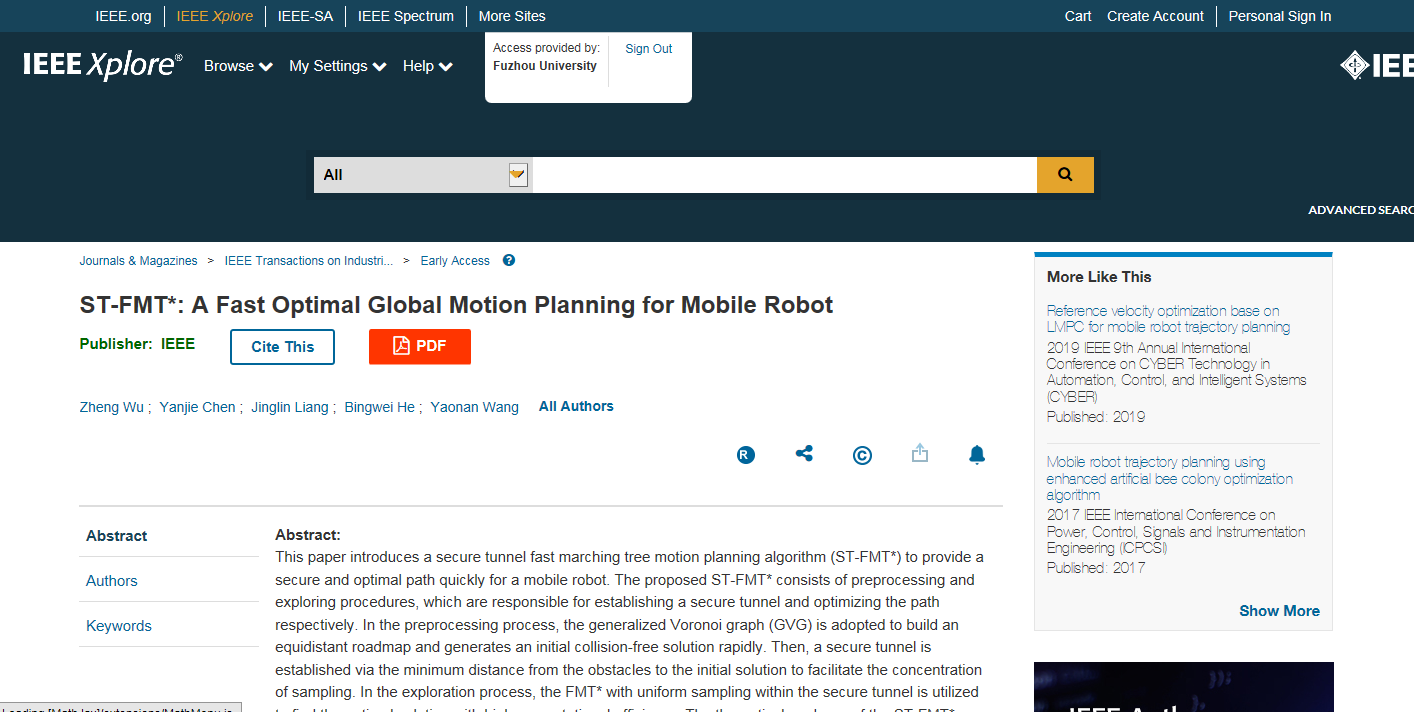The image size is (1414, 712).
Task: Click the Published: 2017 text
Action: 1096,568
